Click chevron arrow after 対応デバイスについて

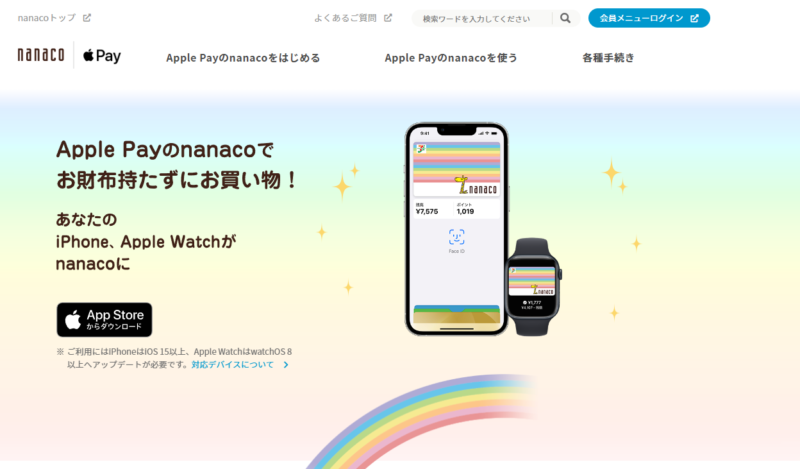pos(286,364)
